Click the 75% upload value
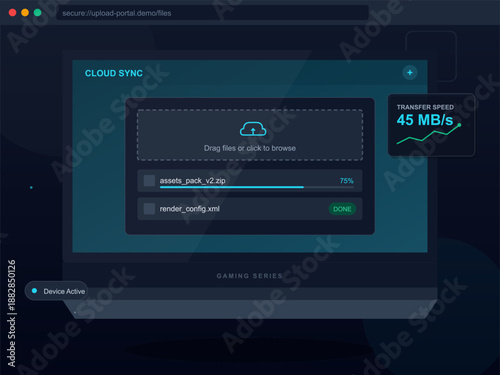 [x=346, y=181]
